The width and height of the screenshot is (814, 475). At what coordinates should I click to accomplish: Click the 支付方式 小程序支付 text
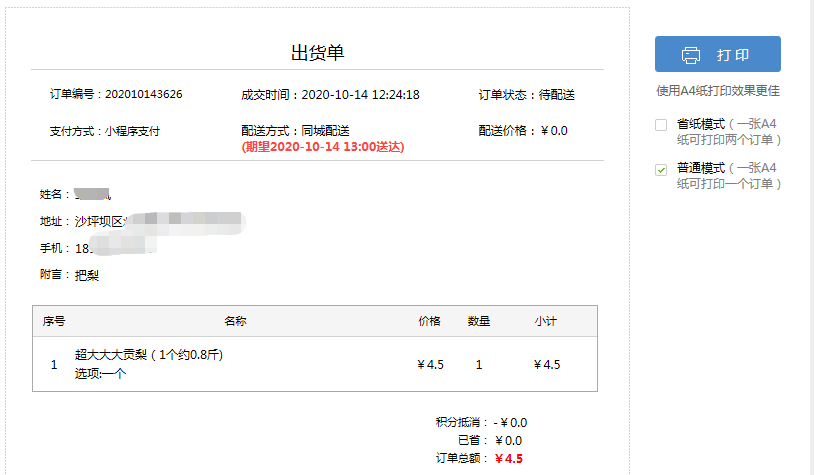[104, 131]
